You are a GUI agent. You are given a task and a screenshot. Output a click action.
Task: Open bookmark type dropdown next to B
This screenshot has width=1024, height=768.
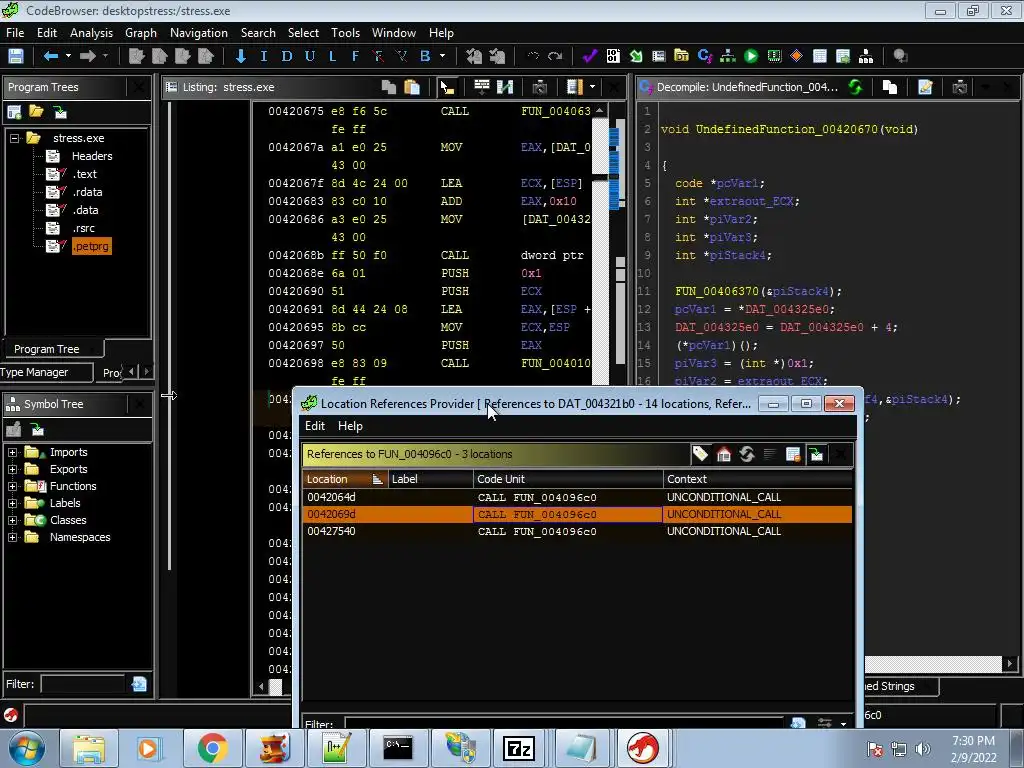(x=442, y=56)
